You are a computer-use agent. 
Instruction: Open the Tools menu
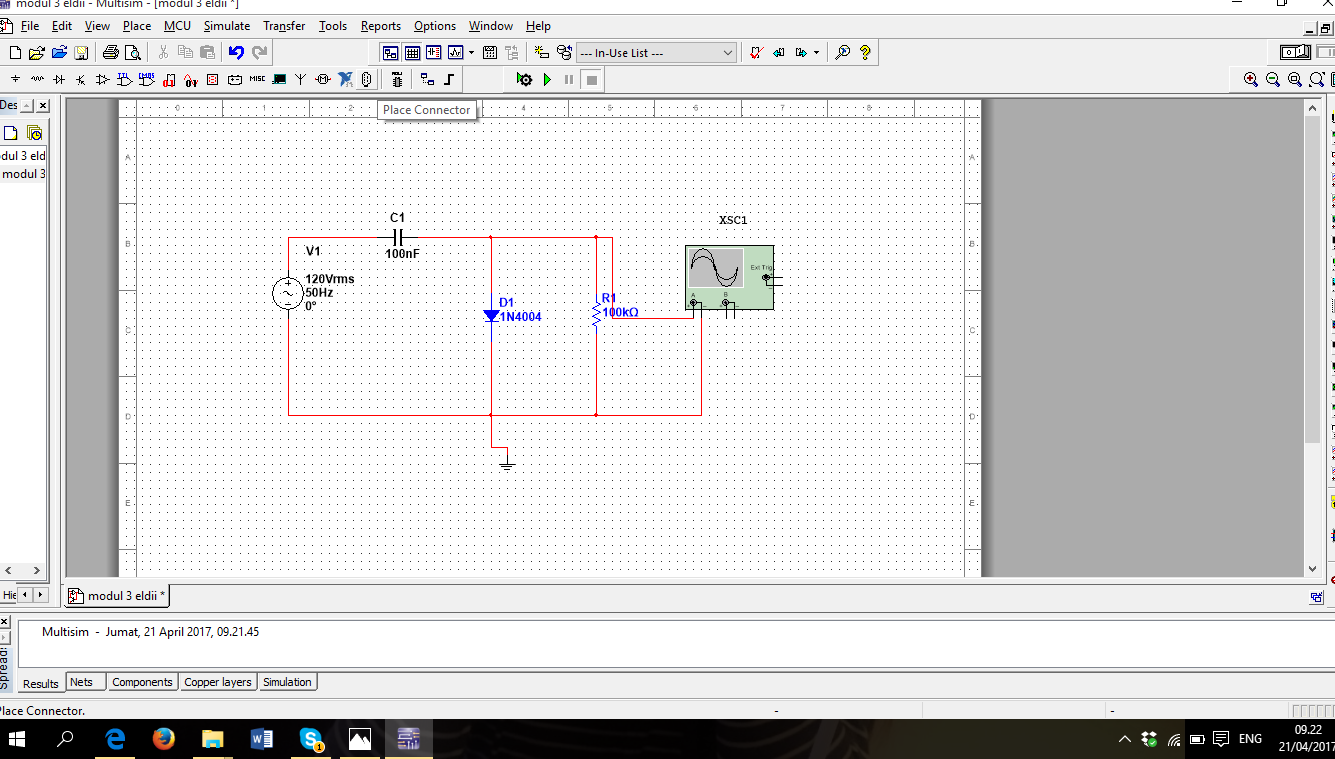pos(333,26)
